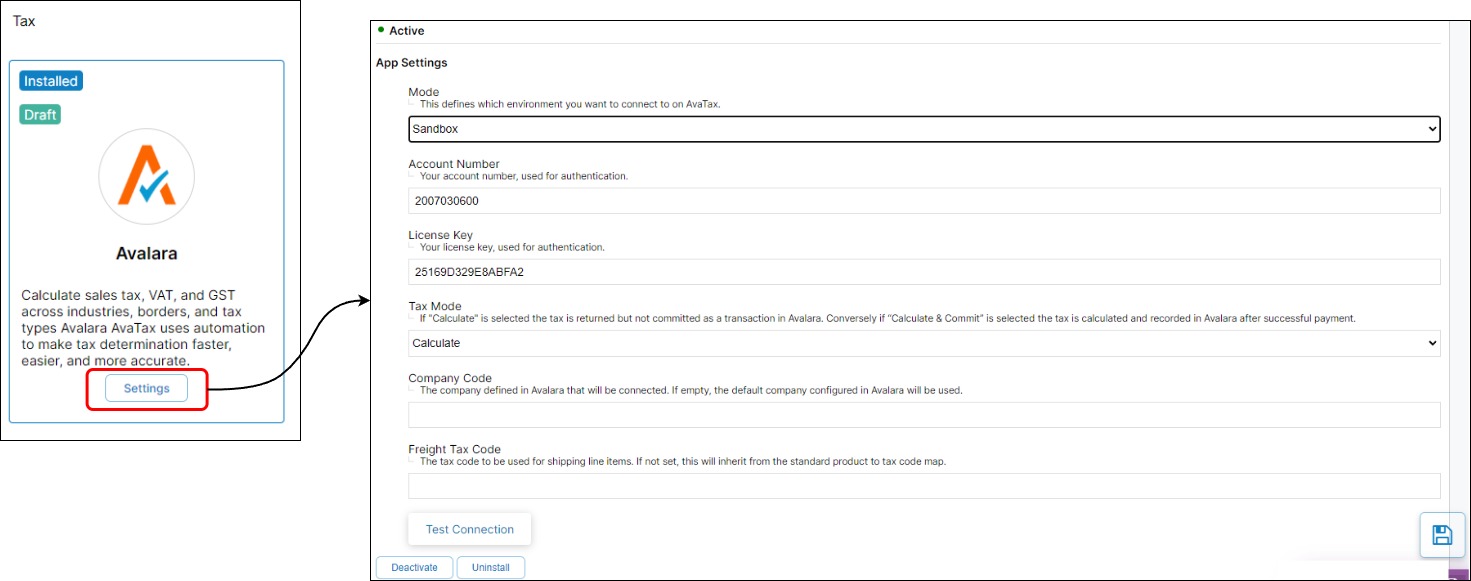Deactivate the Avalara app
This screenshot has width=1471, height=581.
[414, 567]
